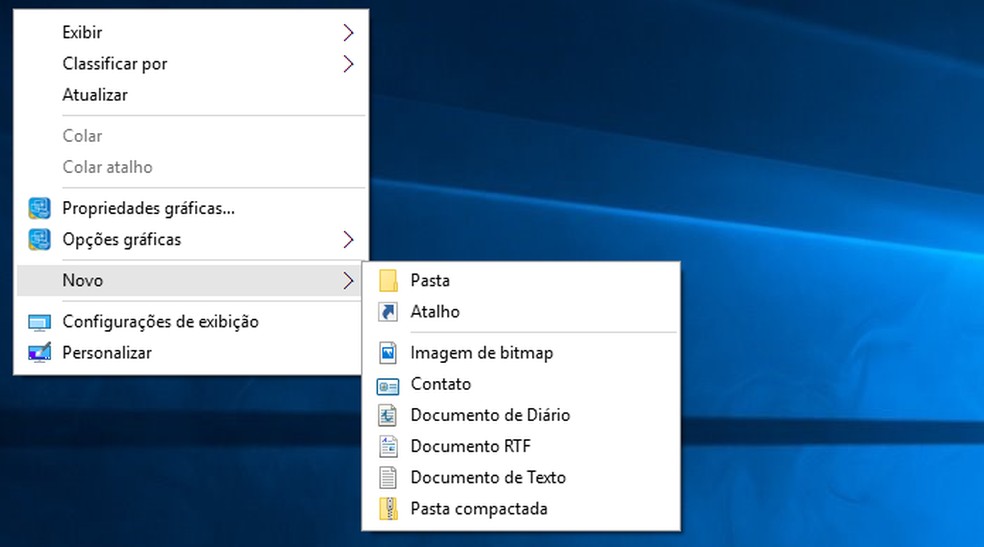Click the disabled Colar atalho entry
Screen dimensions: 984x547
pyautogui.click(x=191, y=167)
